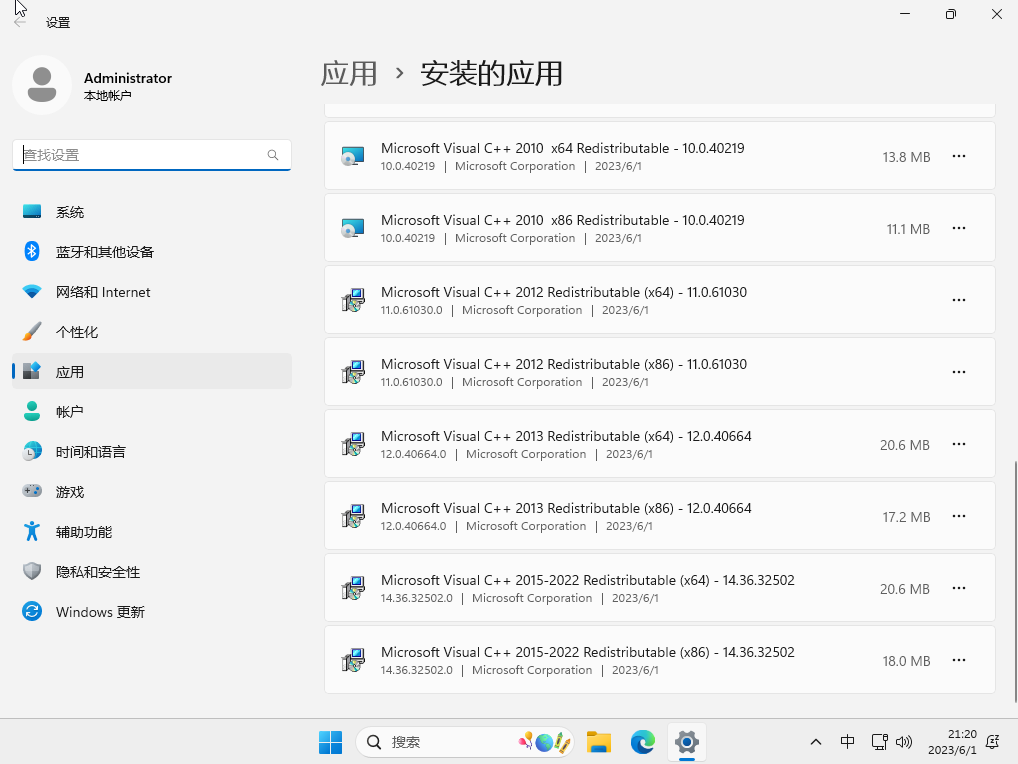Image resolution: width=1018 pixels, height=764 pixels.
Task: Click the Visual C++ 2012 (x86) installer icon
Action: (353, 373)
